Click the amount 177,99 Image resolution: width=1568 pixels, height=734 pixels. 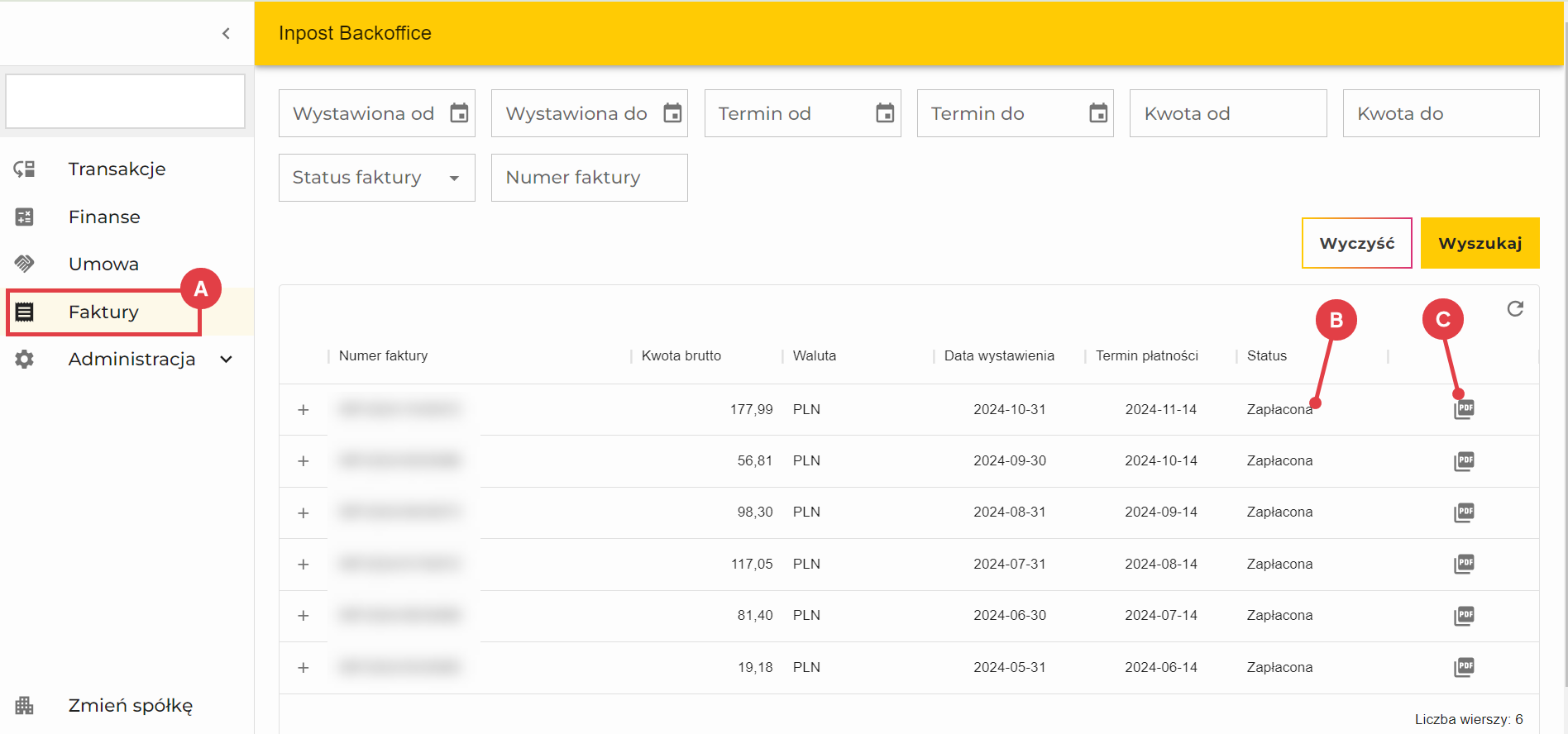(751, 409)
